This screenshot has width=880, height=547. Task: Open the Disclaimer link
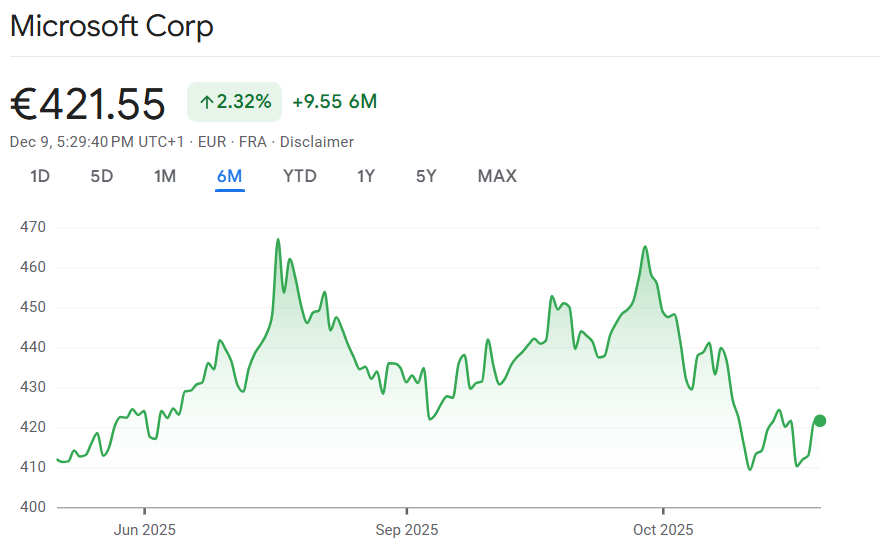click(x=317, y=142)
